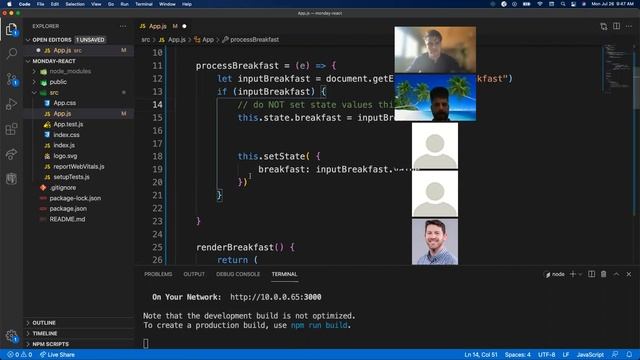Open changes compare icon in editor toolbar
Viewport: 640px width, 360px height.
coord(604,27)
